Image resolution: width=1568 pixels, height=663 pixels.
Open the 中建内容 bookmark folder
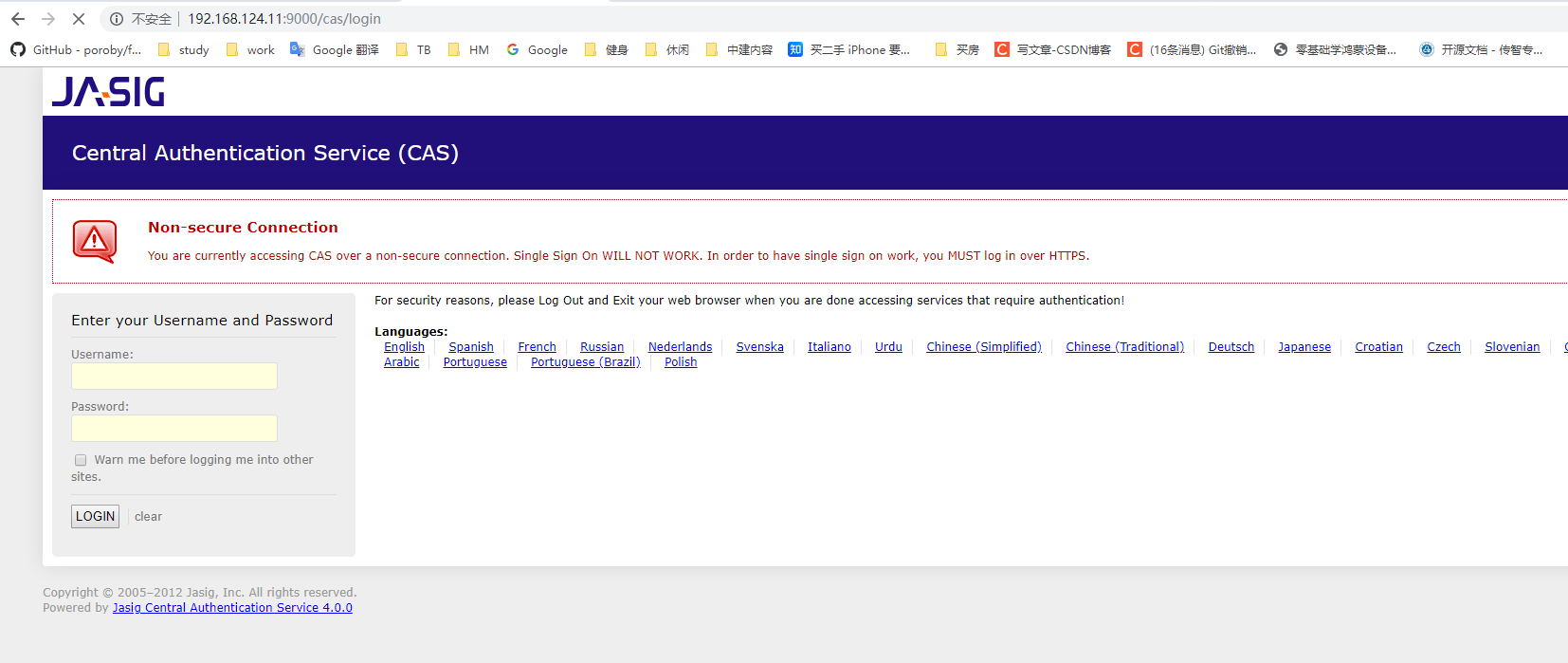pyautogui.click(x=739, y=49)
